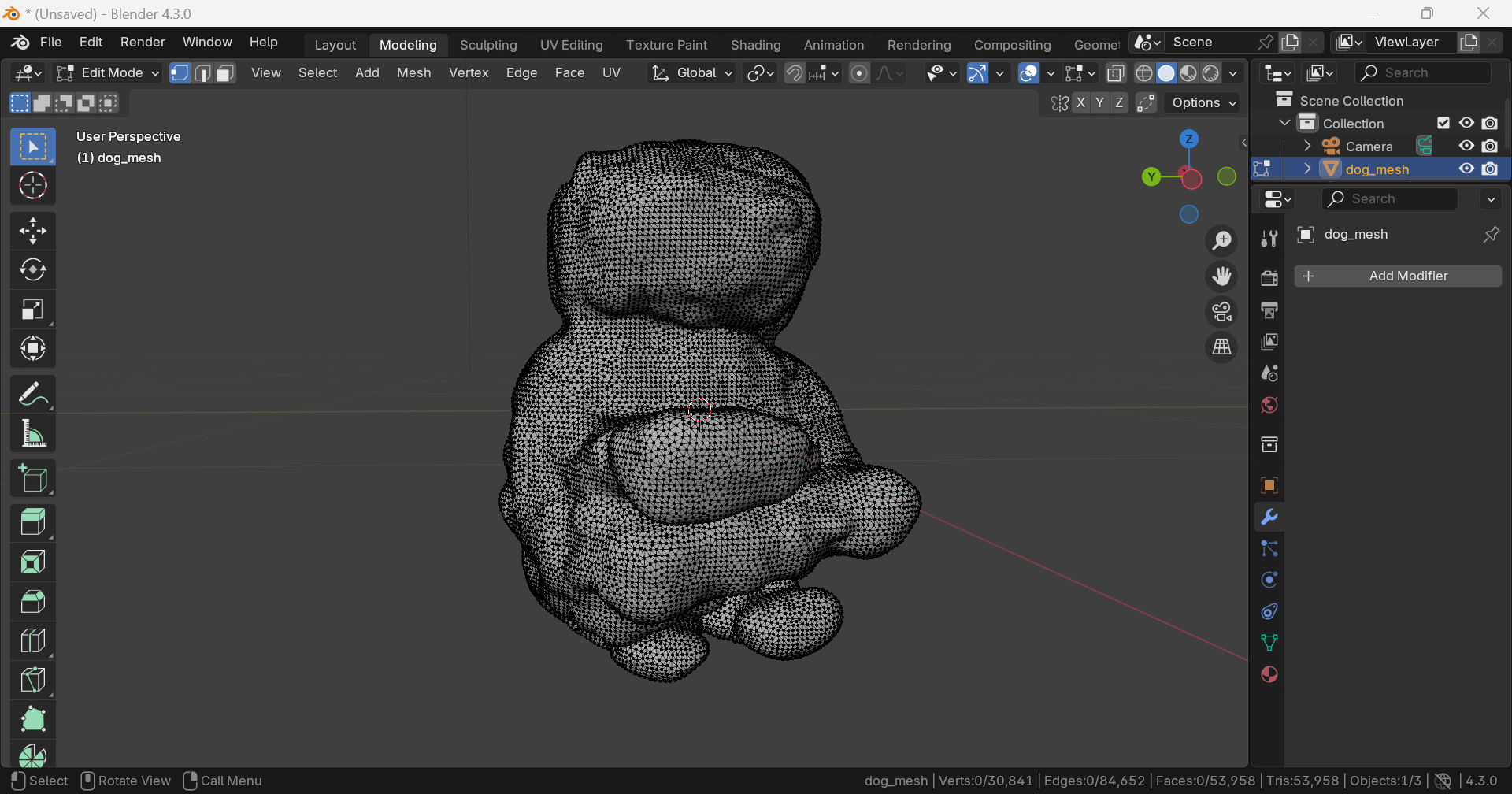Viewport: 1512px width, 794px height.
Task: Choose the Annotate pencil tool
Action: (32, 394)
